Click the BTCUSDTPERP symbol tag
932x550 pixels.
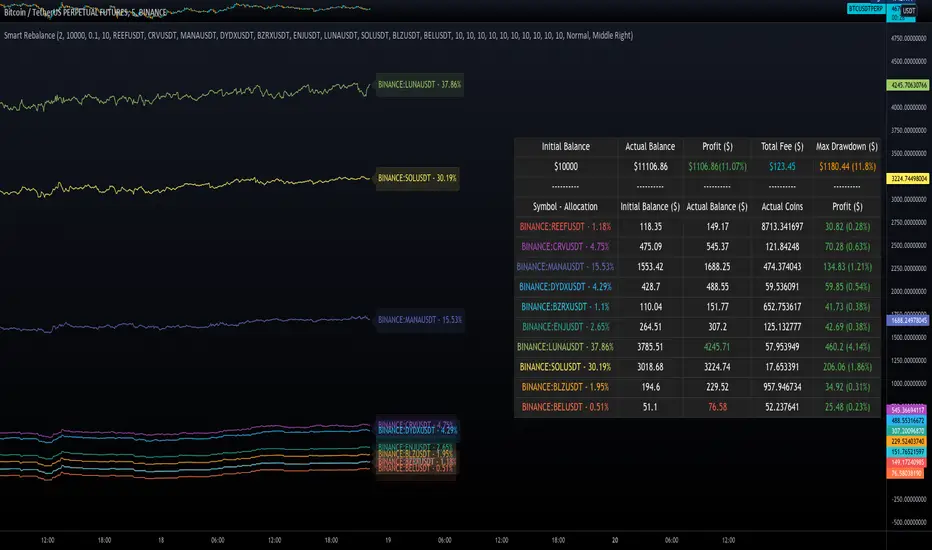[866, 9]
